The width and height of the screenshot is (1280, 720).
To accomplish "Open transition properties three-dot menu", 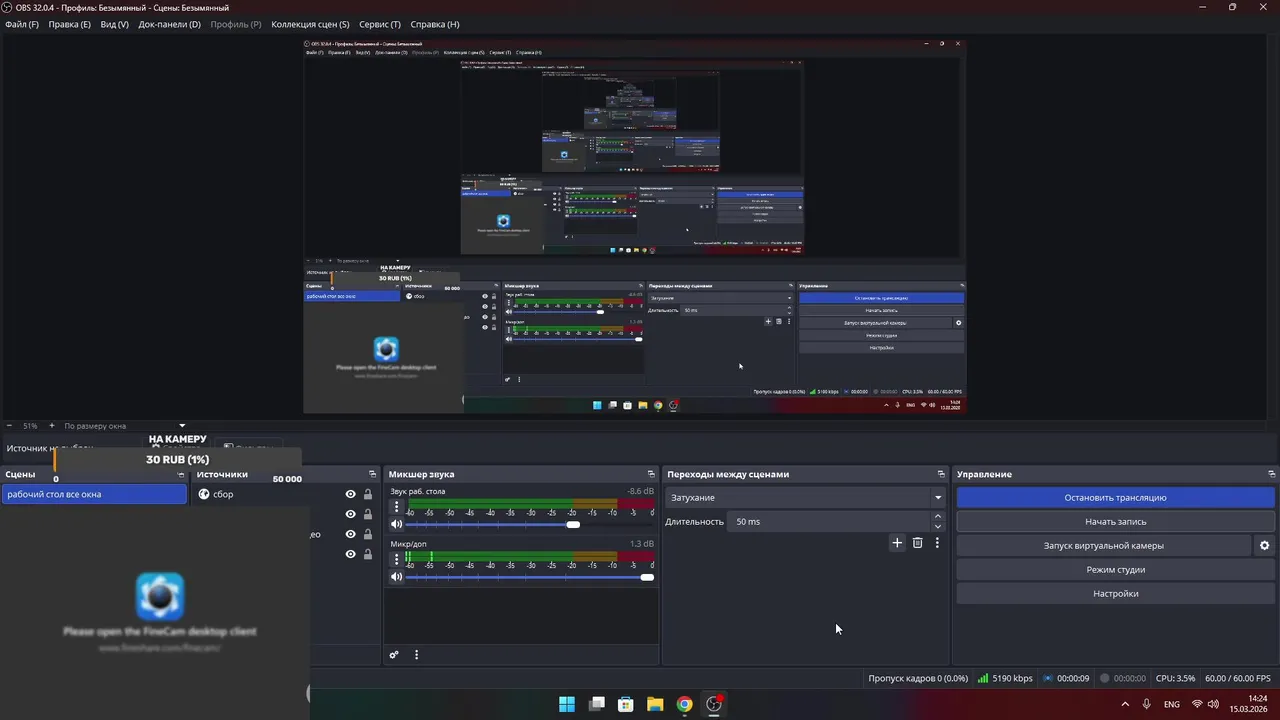I will click(x=937, y=543).
